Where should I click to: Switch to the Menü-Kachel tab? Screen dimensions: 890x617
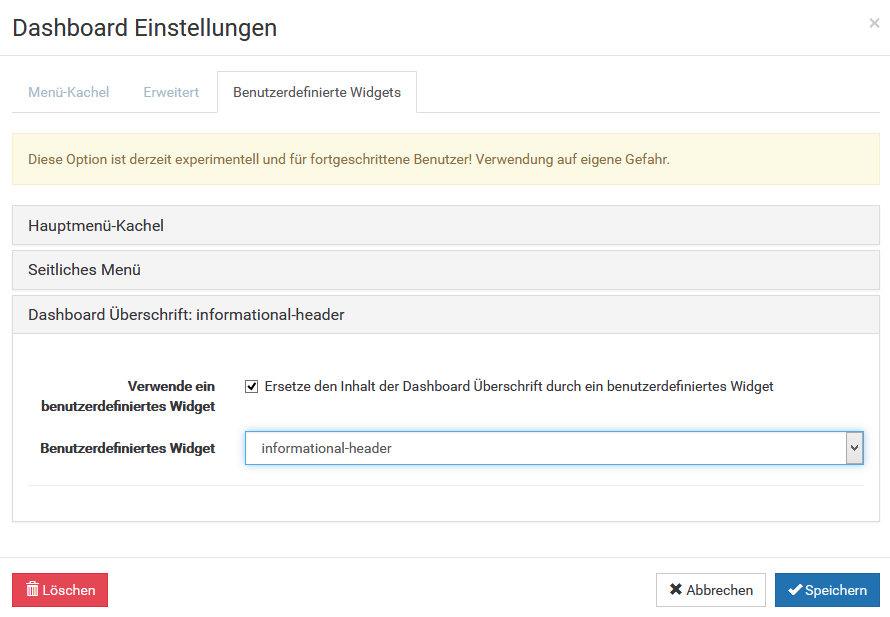click(69, 92)
